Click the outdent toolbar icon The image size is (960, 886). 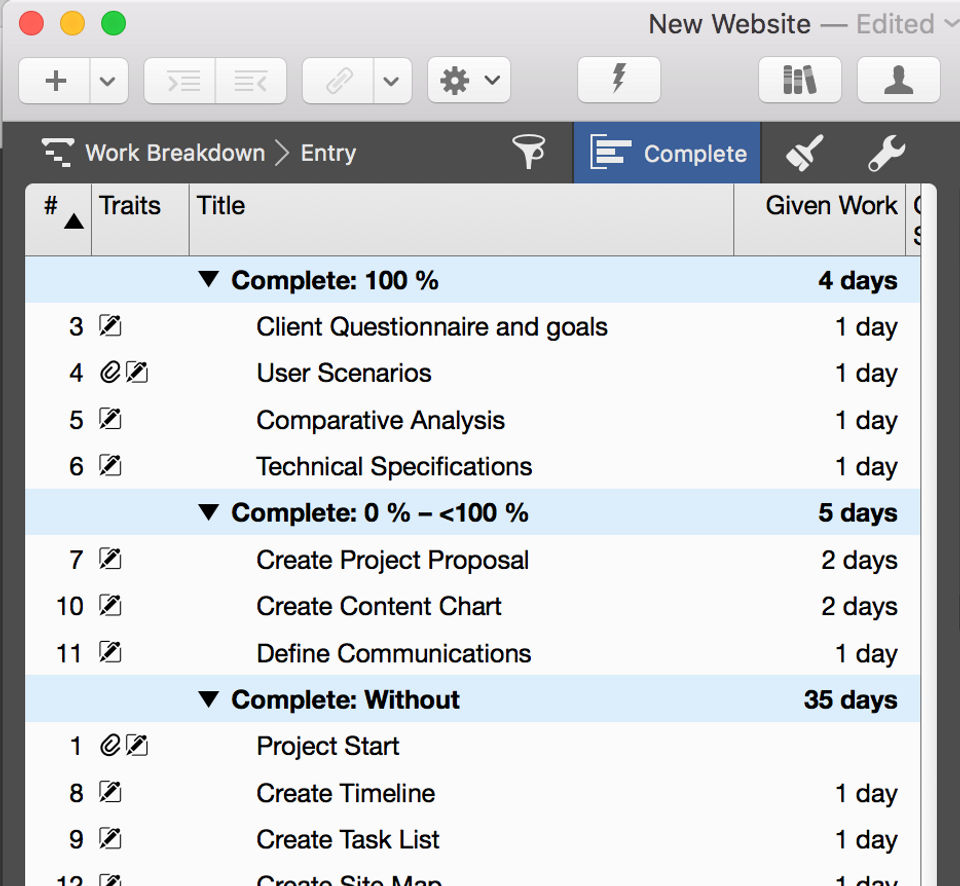click(x=249, y=81)
